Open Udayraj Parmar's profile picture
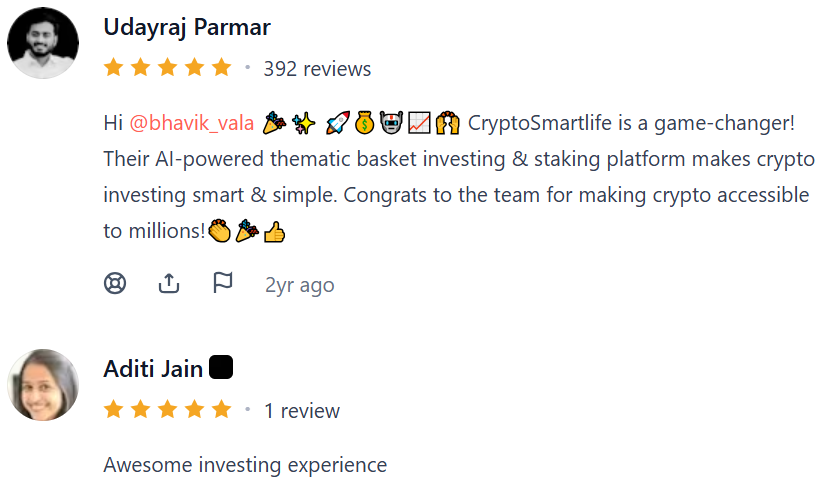 pyautogui.click(x=43, y=43)
